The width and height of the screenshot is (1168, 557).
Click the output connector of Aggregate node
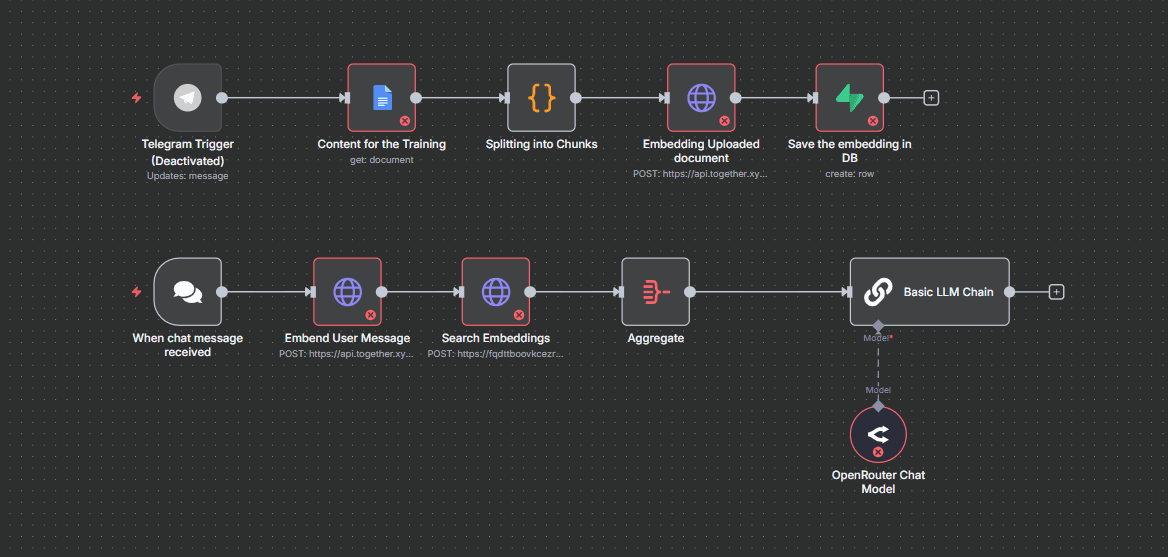click(x=690, y=292)
